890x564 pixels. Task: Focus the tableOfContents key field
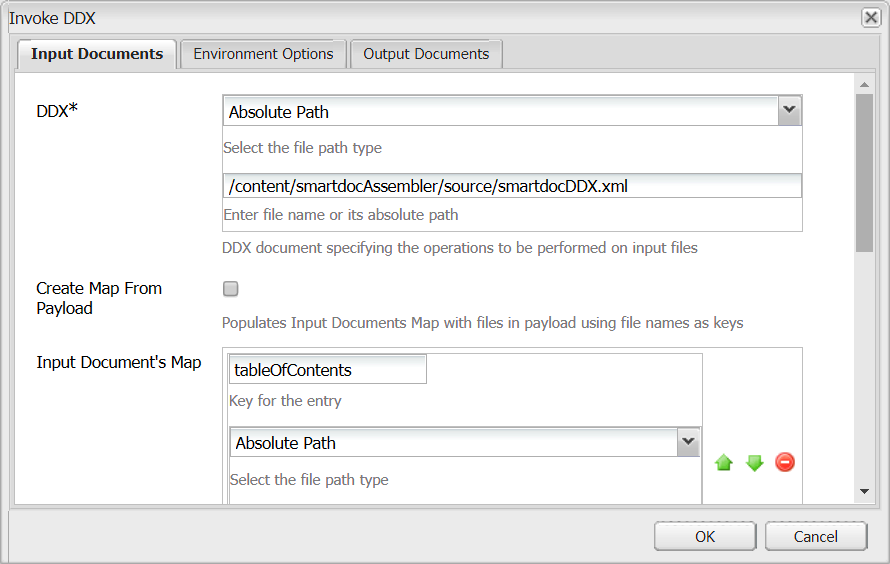coord(327,370)
